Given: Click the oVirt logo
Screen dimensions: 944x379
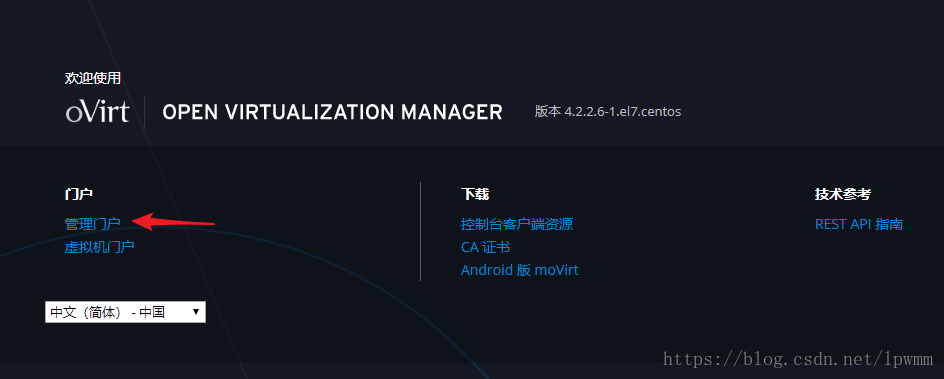Looking at the screenshot, I should 97,111.
